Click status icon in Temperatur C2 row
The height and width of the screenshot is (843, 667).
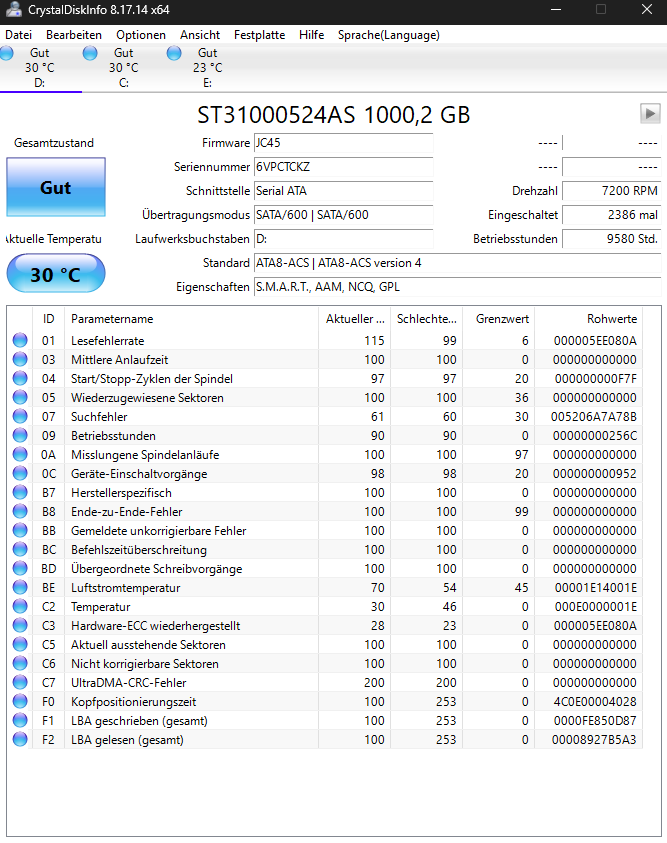[20, 606]
